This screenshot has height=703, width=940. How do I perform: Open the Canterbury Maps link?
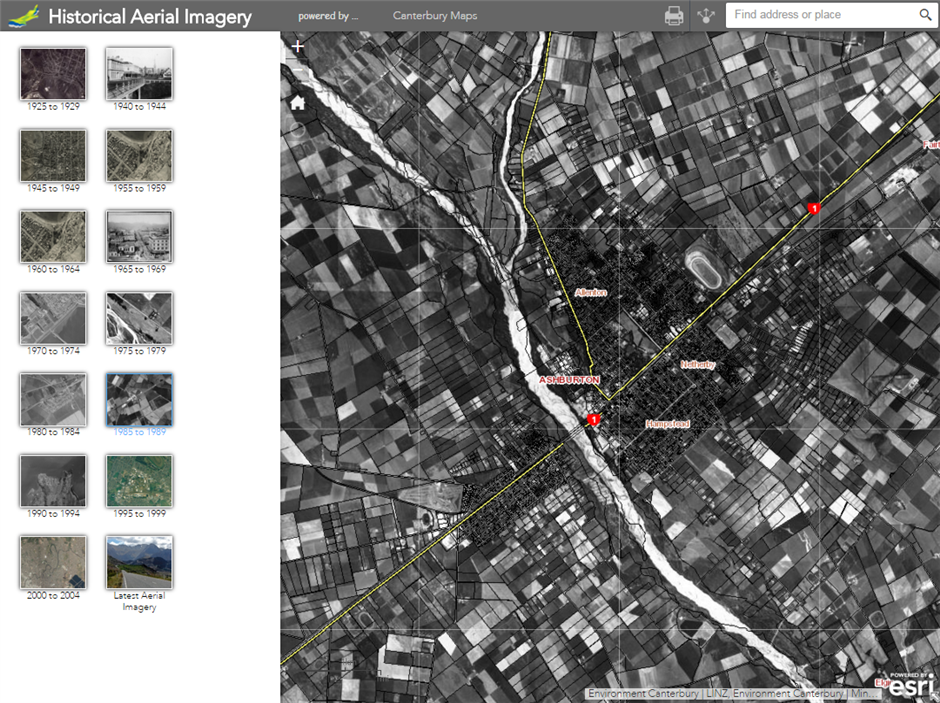click(435, 16)
